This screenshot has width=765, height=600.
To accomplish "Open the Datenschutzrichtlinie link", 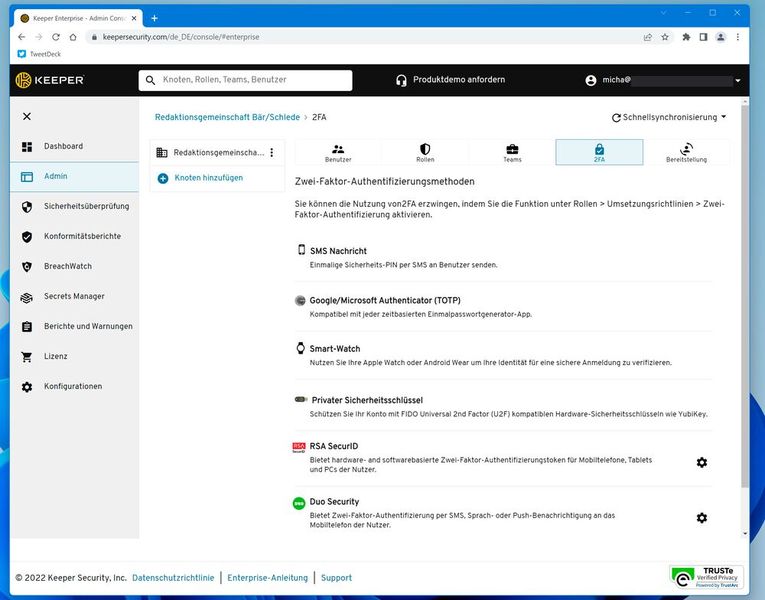I will coord(173,578).
